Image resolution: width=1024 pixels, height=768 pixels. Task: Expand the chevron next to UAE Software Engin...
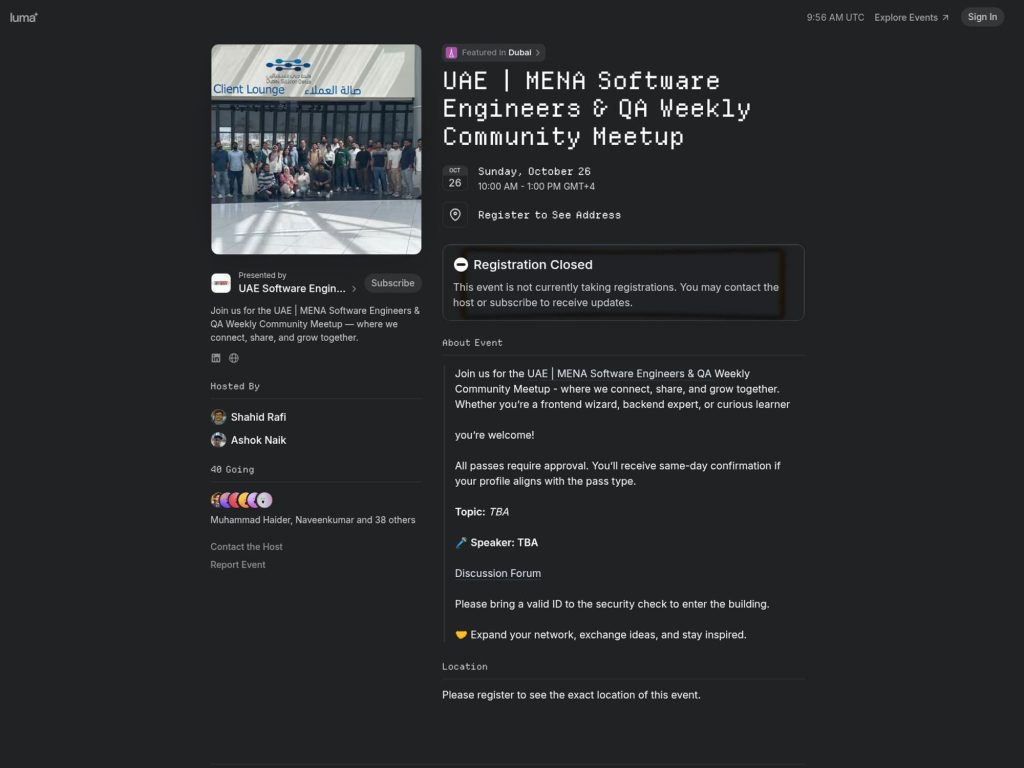(x=355, y=287)
